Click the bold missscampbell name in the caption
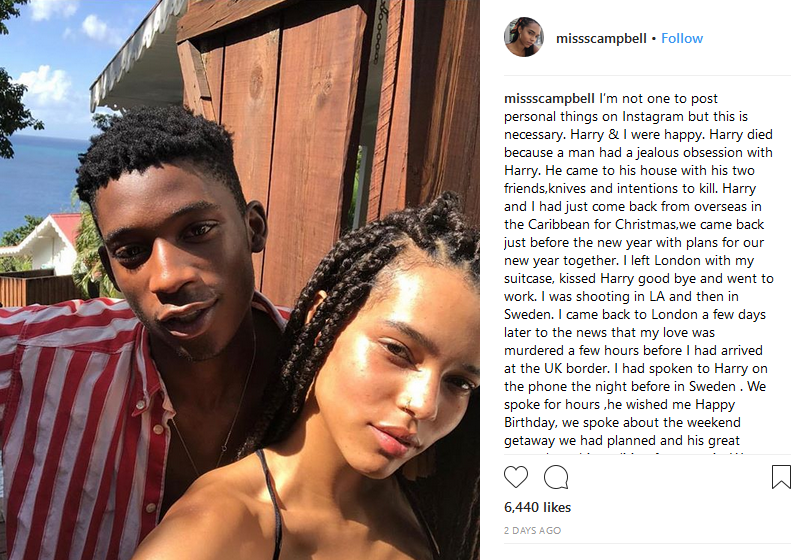This screenshot has height=560, width=798. (x=549, y=98)
